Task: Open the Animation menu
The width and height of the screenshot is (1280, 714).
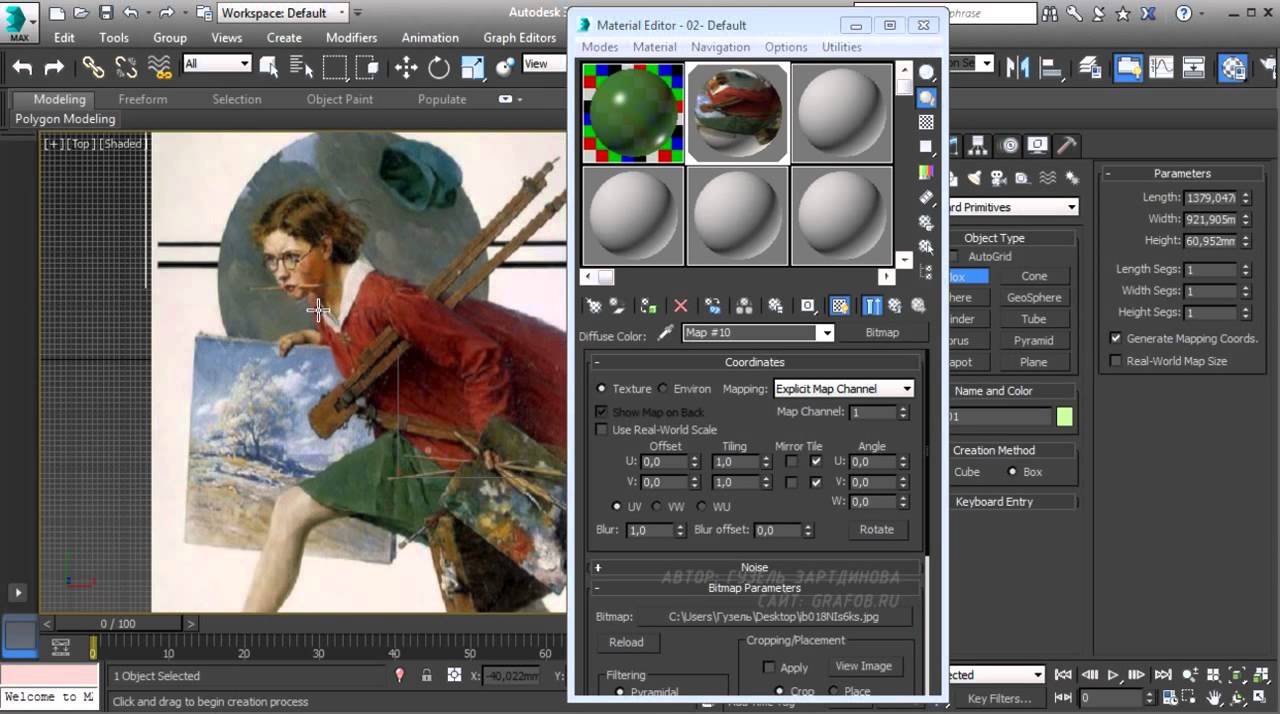Action: pos(430,37)
